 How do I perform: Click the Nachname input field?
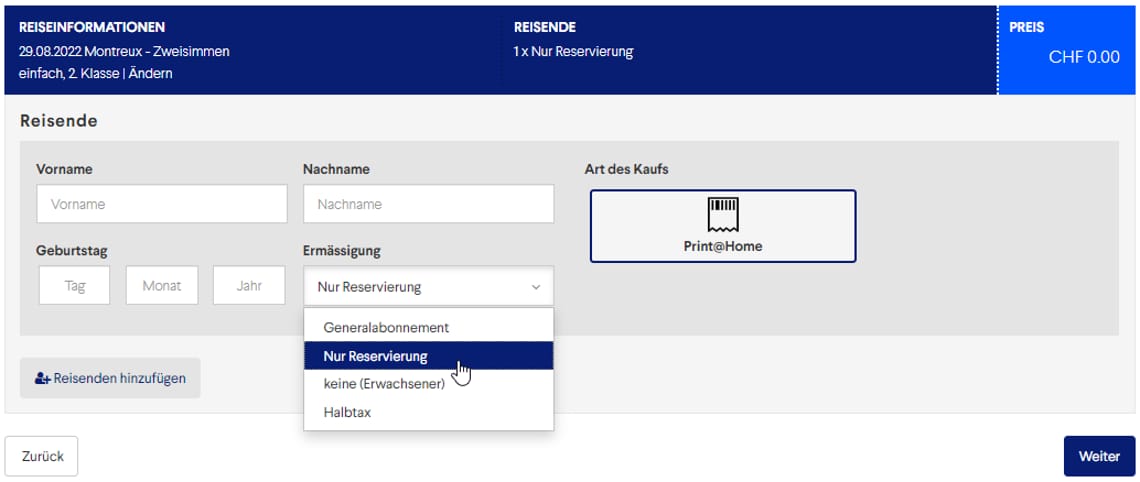428,204
